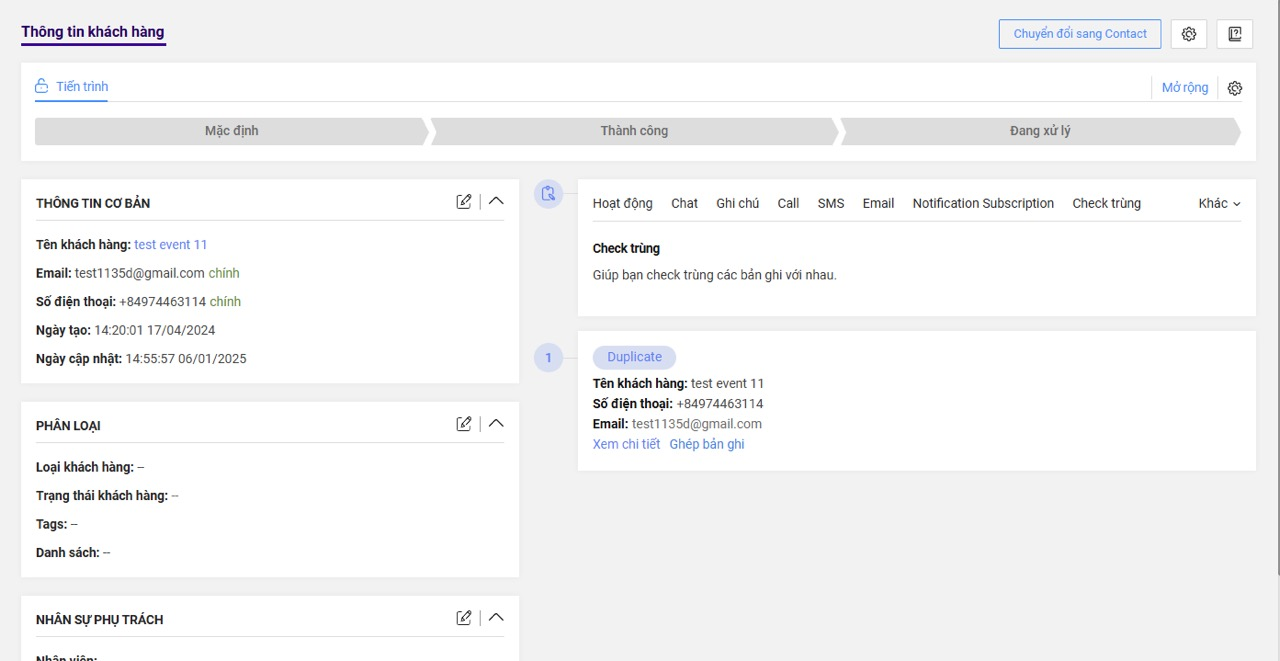The height and width of the screenshot is (661, 1280).
Task: Click the phone number in basic info
Action: (163, 301)
